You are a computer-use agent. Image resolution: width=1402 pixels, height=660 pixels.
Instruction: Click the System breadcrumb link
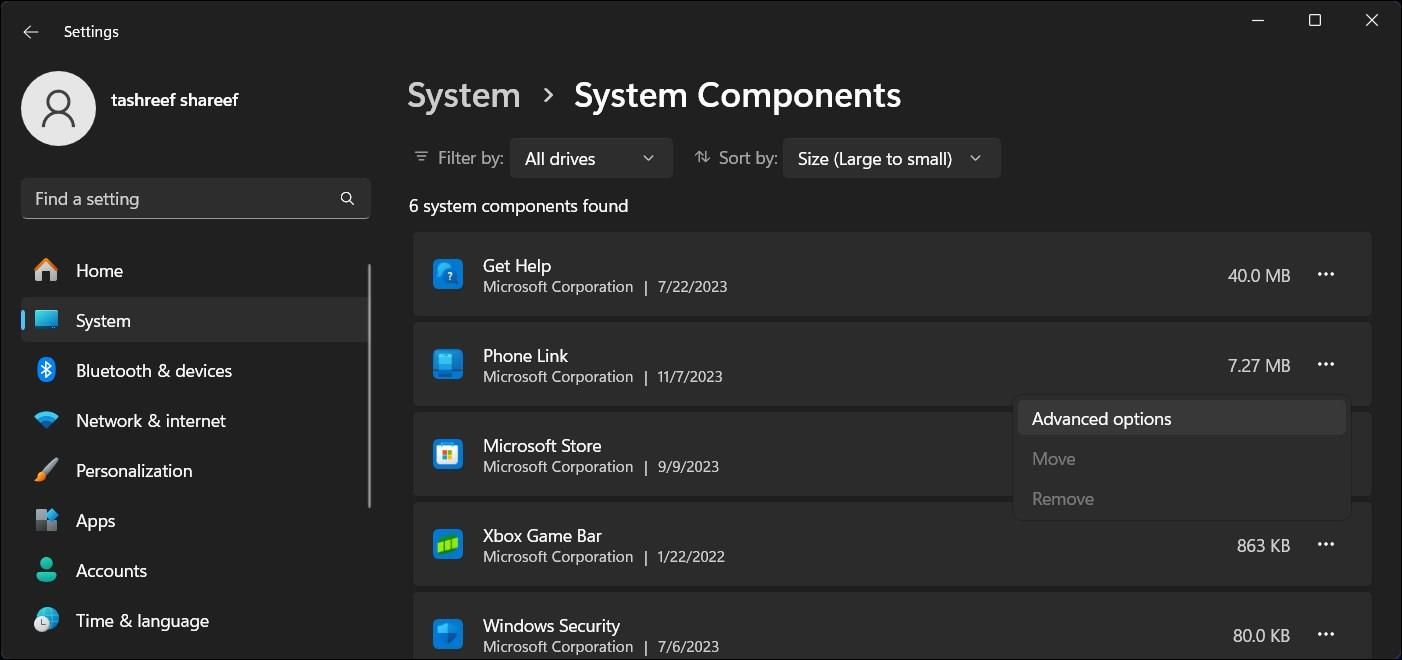463,94
